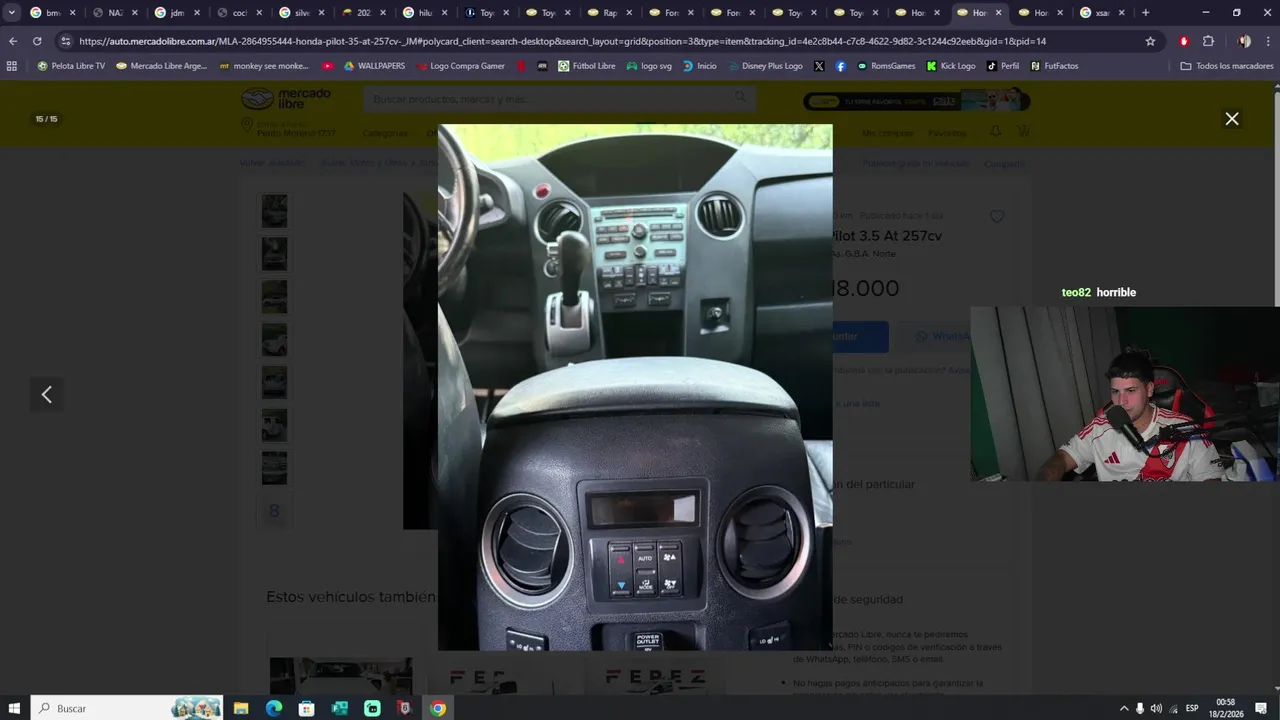Open site information icon in address bar

coord(65,41)
